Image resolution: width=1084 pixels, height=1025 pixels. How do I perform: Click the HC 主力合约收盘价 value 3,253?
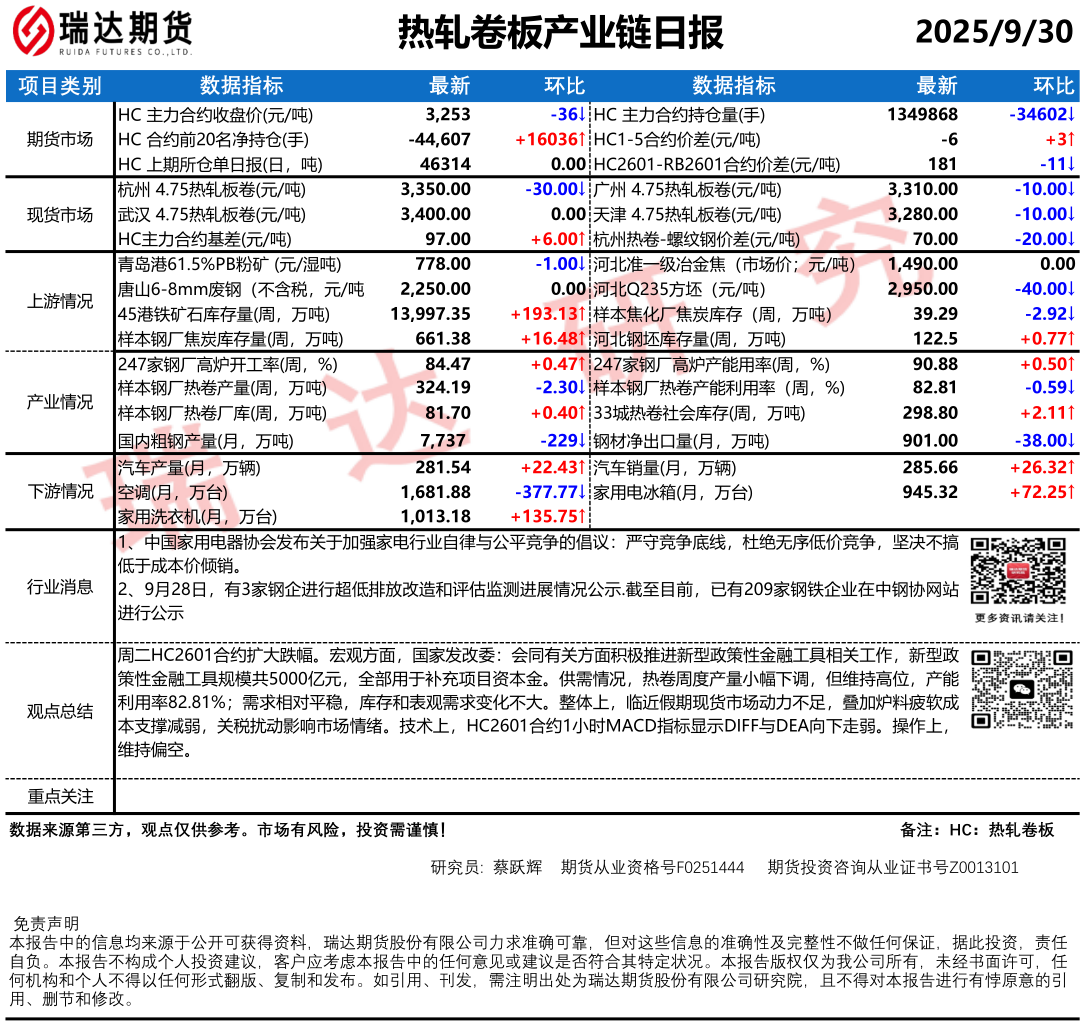(x=447, y=114)
